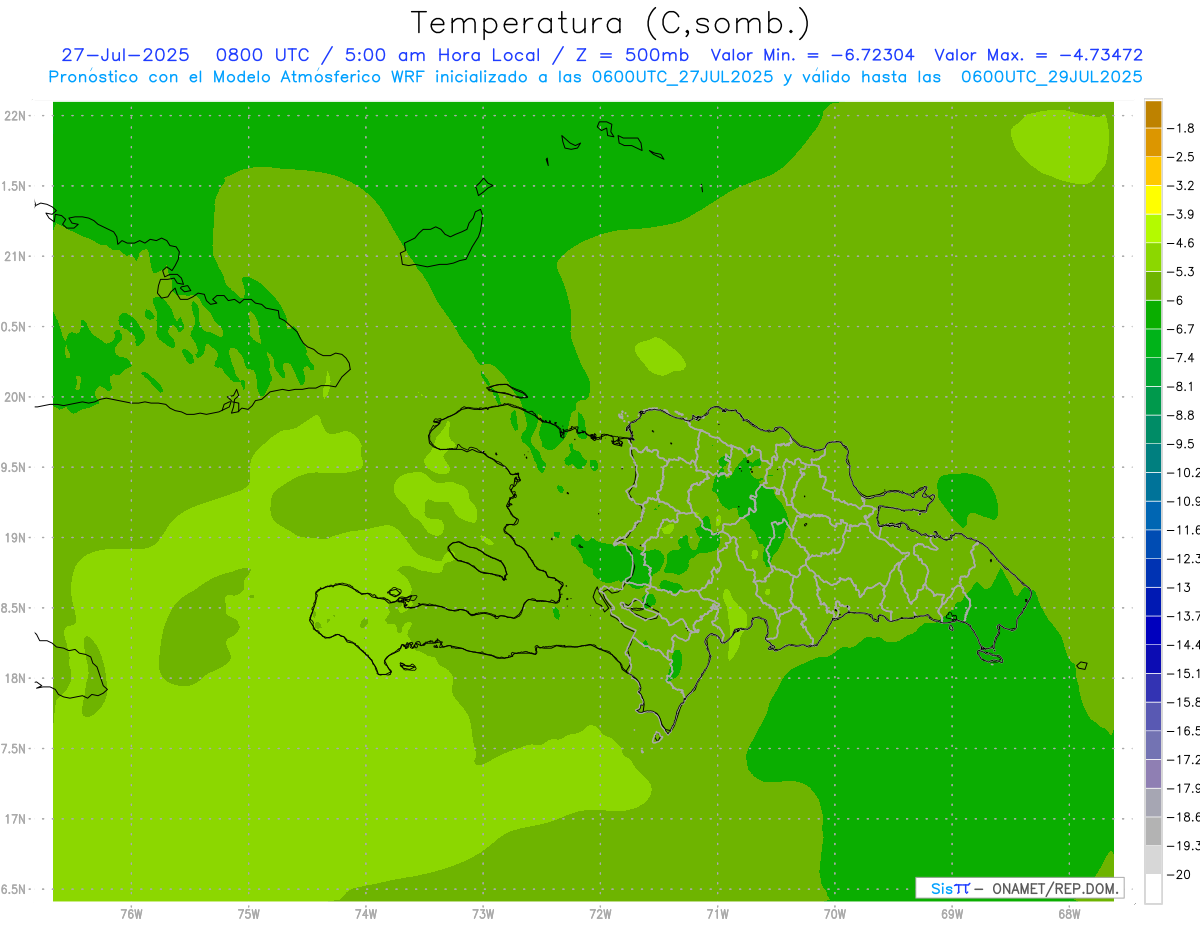1200x927 pixels.
Task: Click the '69W' longitude label
Action: click(952, 914)
